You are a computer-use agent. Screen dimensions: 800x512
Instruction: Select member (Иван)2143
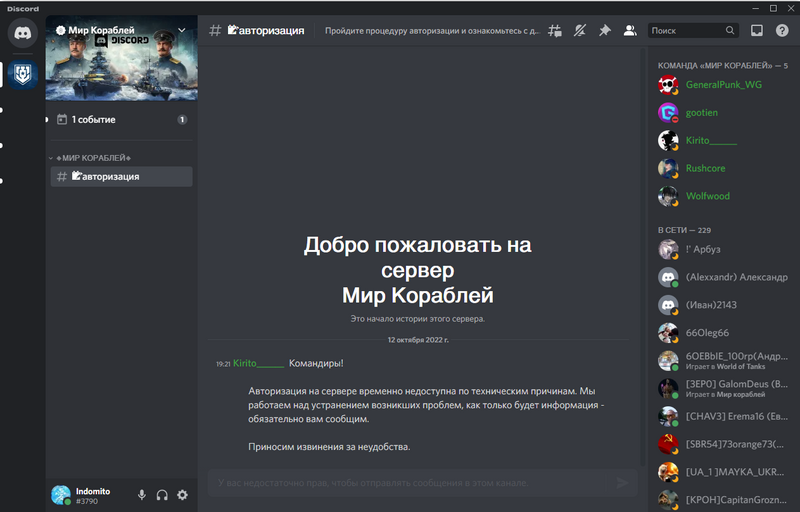point(723,305)
